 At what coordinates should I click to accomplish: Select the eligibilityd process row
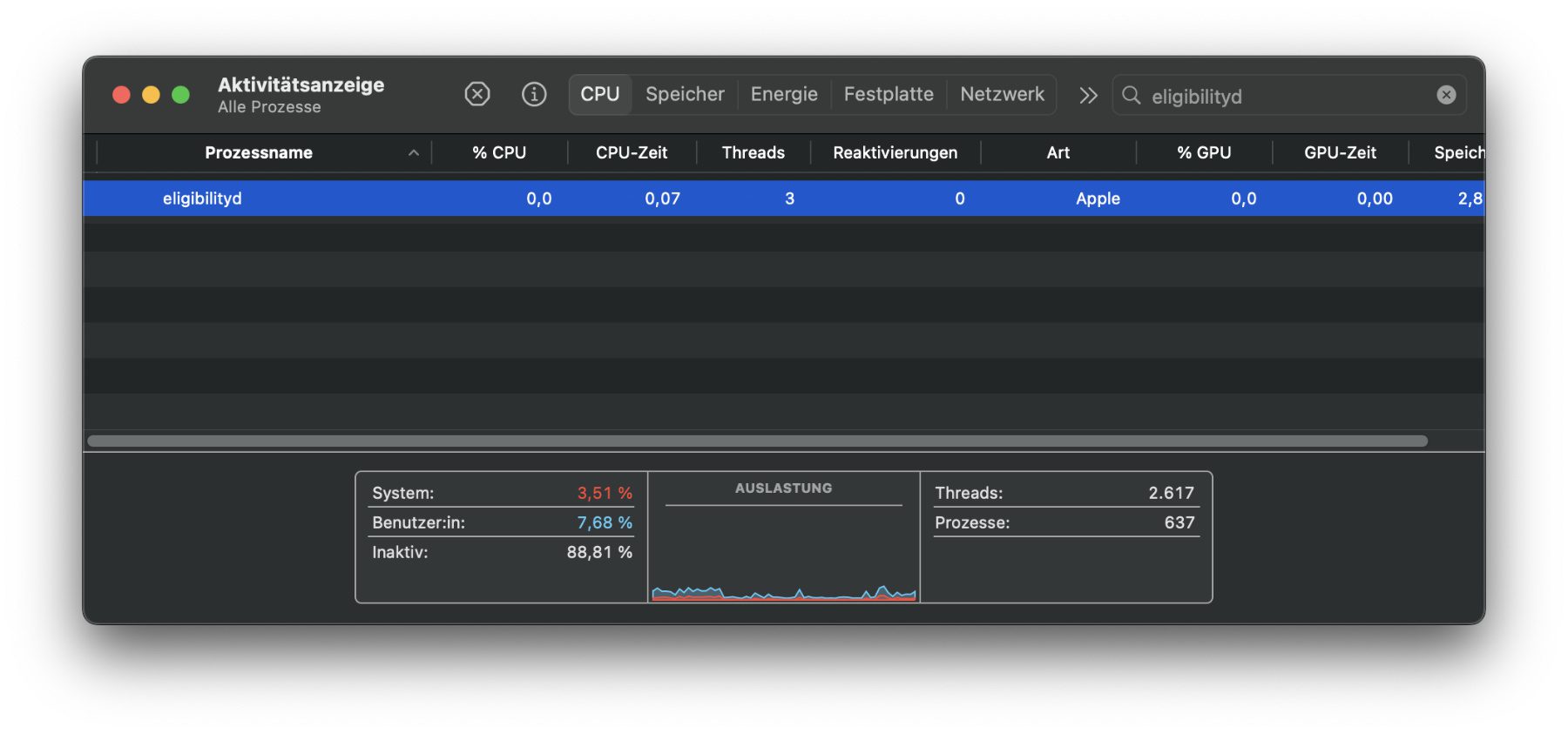pyautogui.click(x=202, y=199)
